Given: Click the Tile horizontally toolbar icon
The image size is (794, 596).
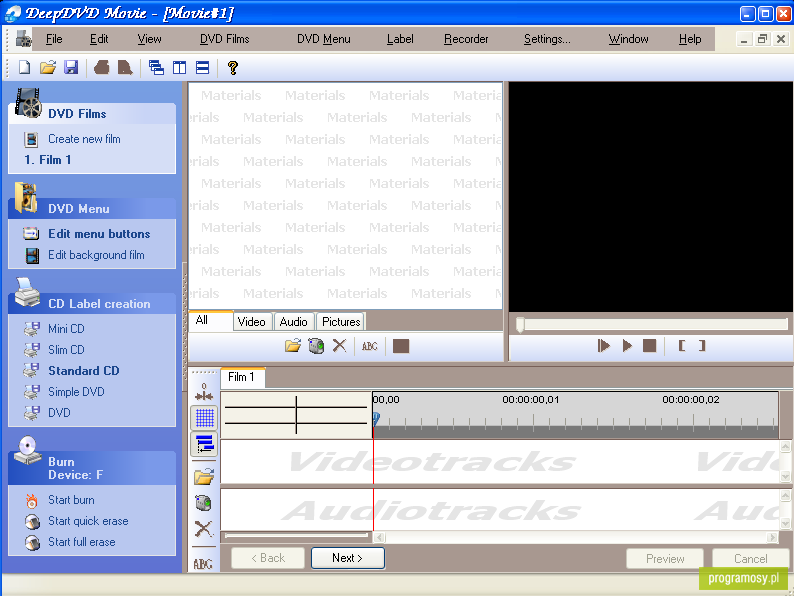Looking at the screenshot, I should point(203,67).
